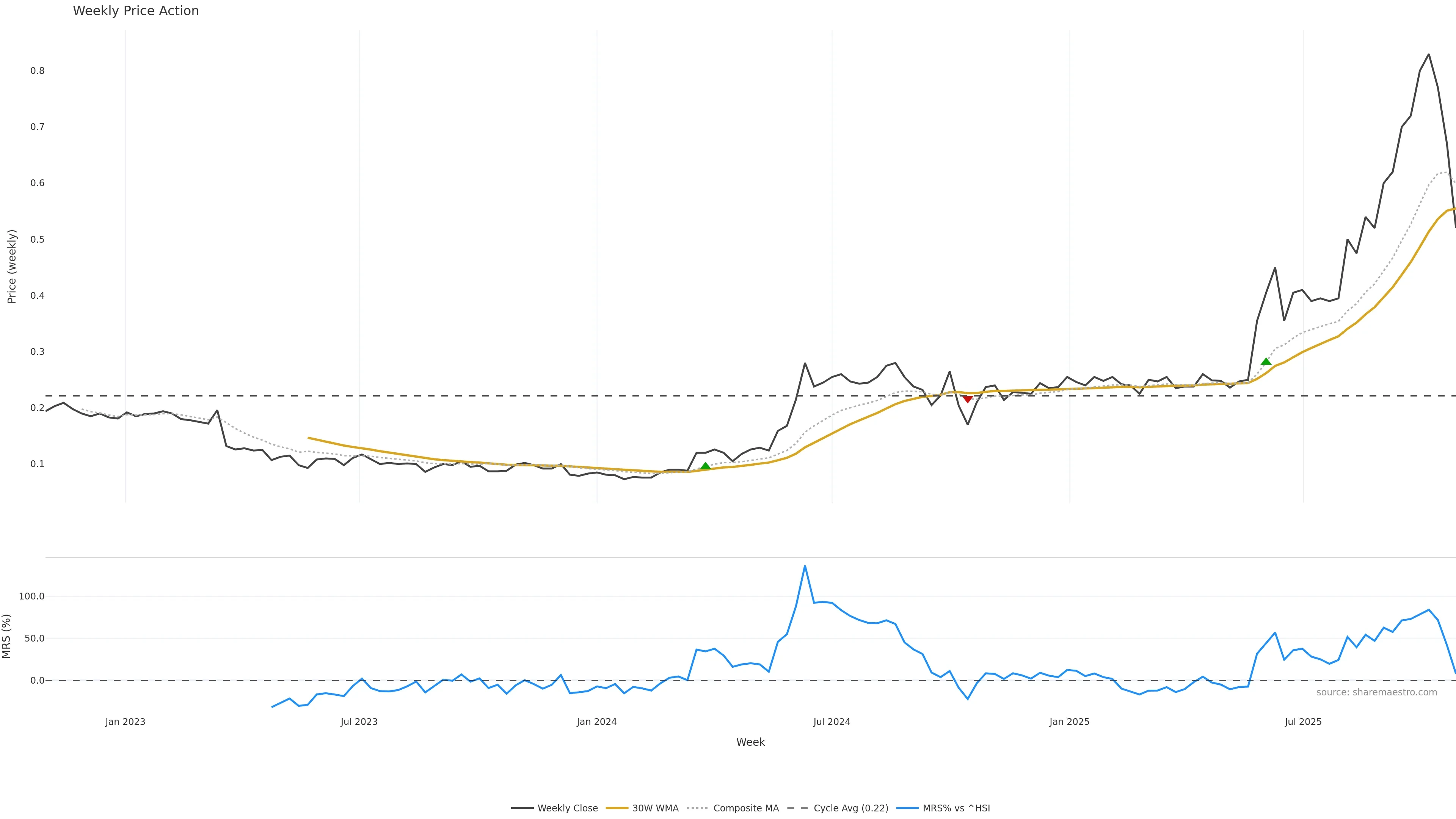
Task: Click the MRS (%) y-axis title
Action: pyautogui.click(x=7, y=636)
